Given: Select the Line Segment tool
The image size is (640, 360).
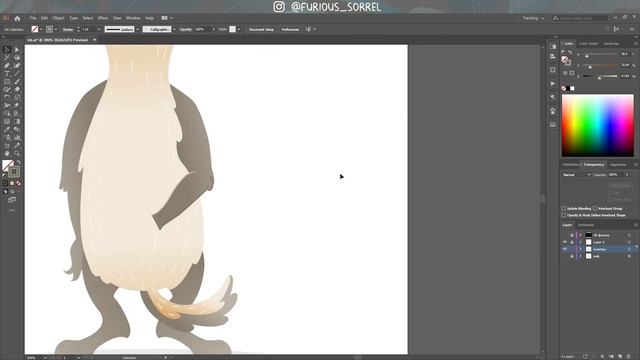Looking at the screenshot, I should 17,73.
